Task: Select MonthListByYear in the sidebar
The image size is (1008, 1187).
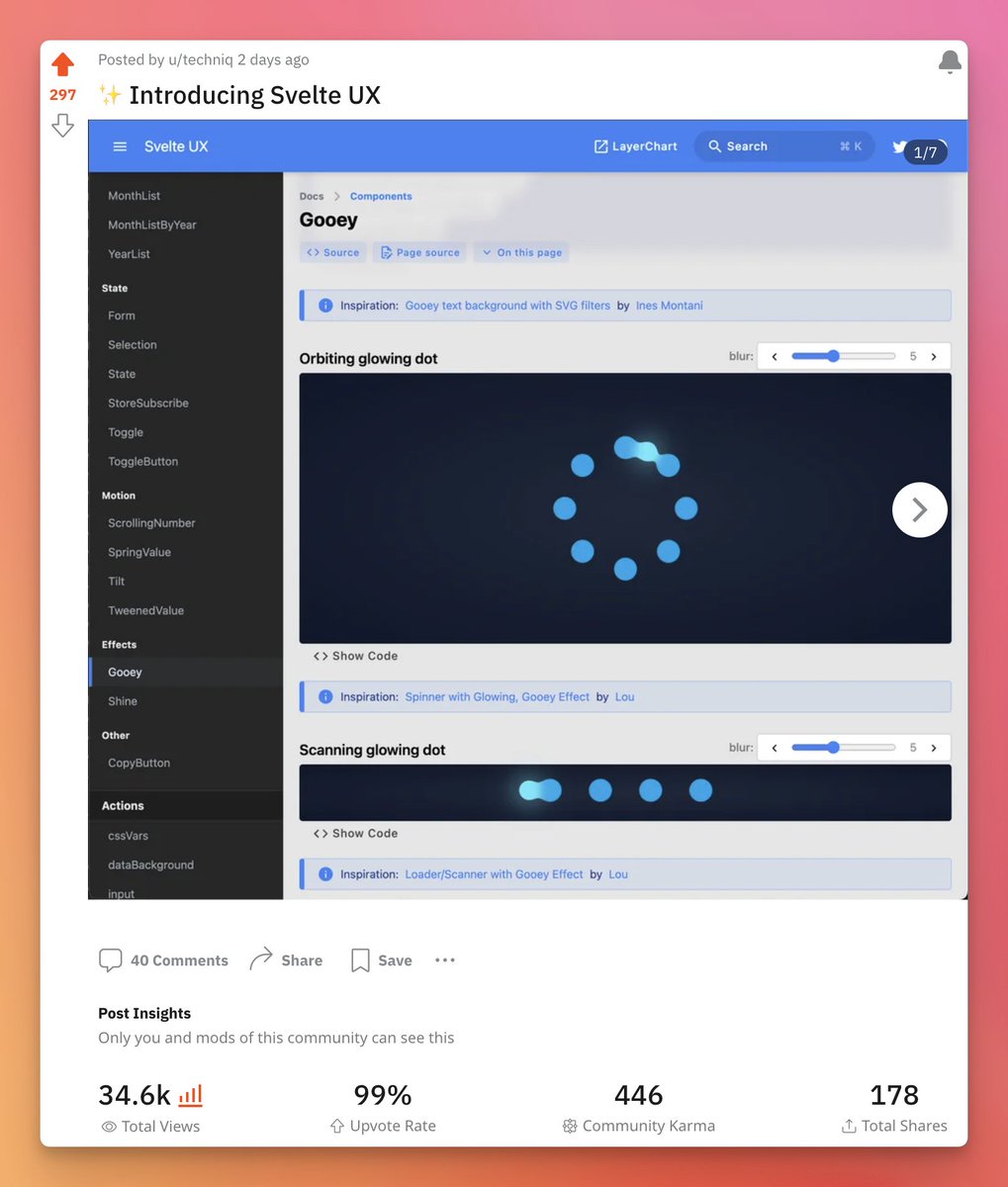Action: [152, 225]
